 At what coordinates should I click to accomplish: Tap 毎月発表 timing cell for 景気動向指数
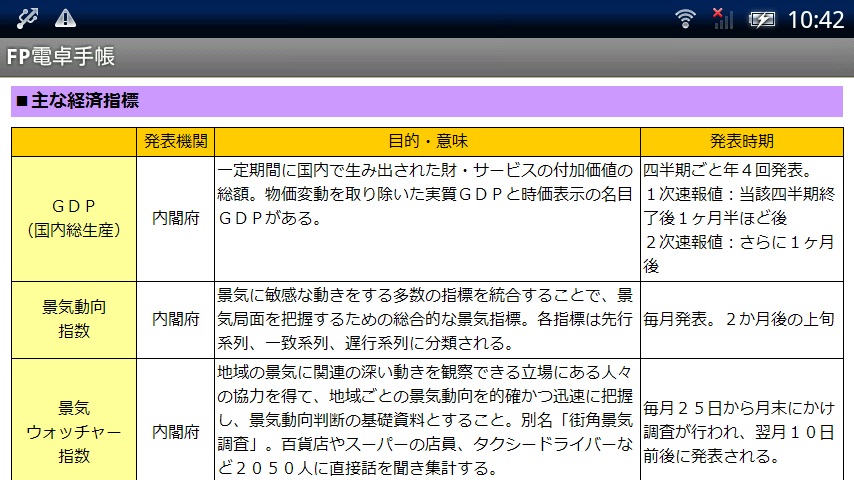click(741, 319)
